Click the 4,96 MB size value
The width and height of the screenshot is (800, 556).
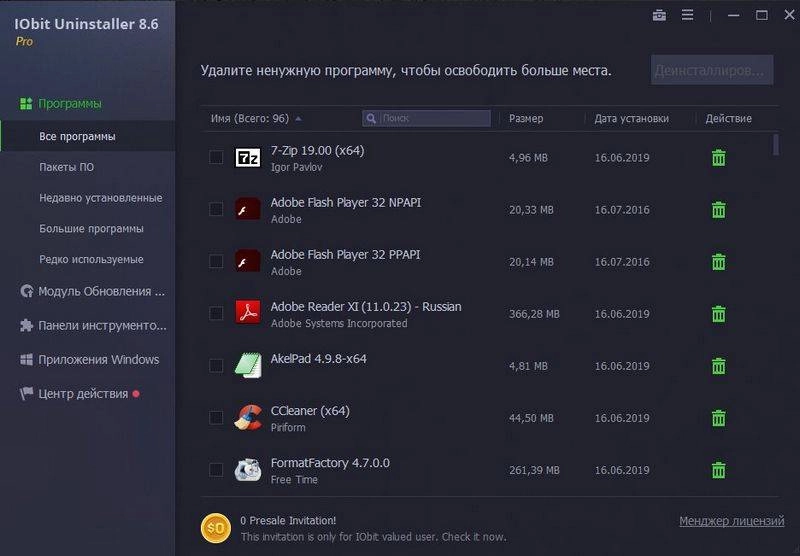[x=528, y=158]
